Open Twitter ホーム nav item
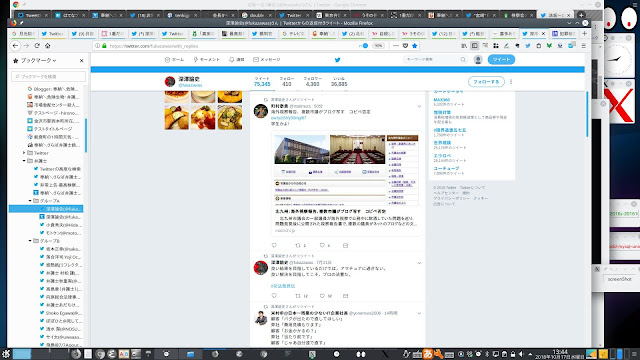 pos(174,60)
